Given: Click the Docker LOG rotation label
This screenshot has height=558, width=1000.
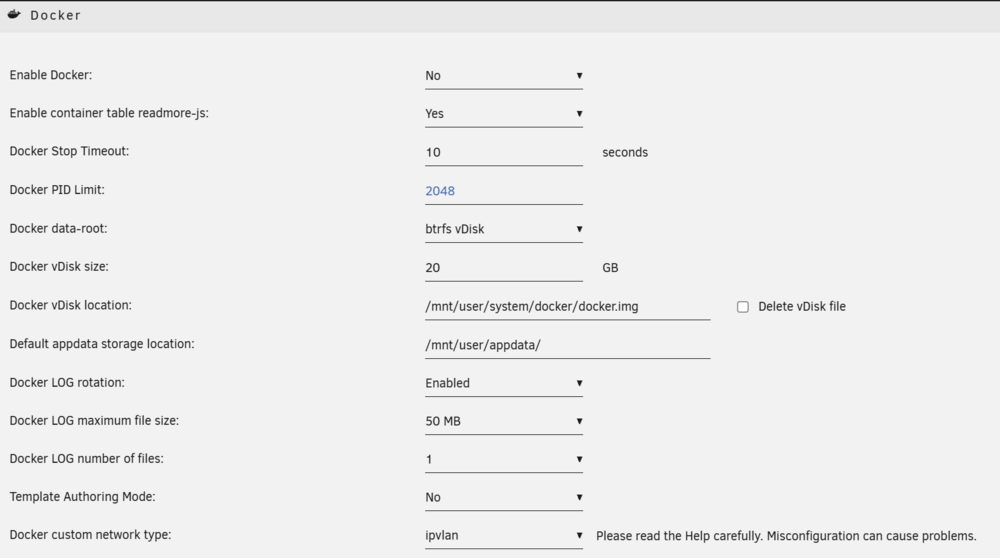Looking at the screenshot, I should (67, 383).
